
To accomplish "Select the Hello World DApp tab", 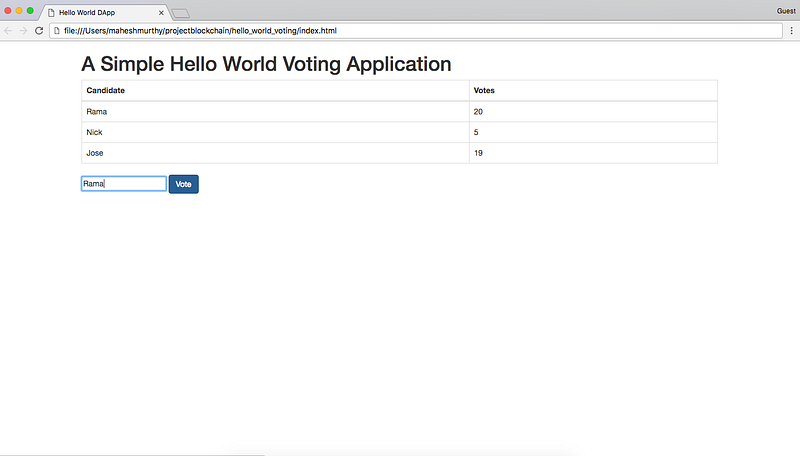I will tap(105, 12).
